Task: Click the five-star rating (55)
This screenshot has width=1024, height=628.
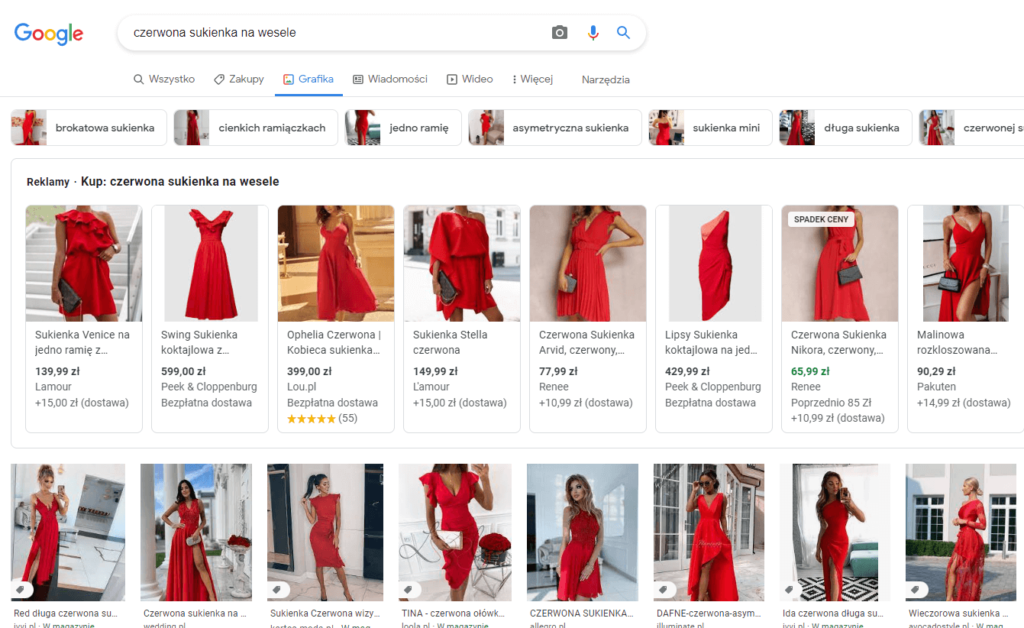Action: (x=323, y=418)
